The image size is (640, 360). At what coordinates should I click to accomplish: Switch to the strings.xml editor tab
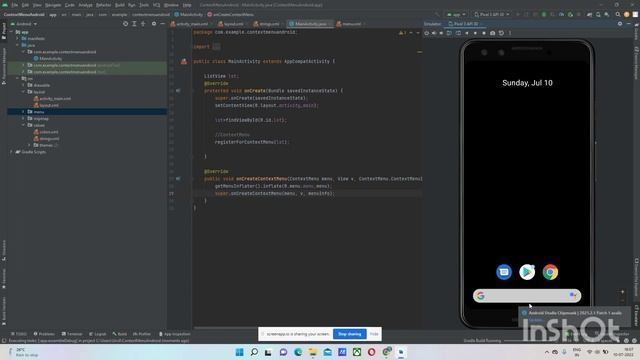click(x=267, y=24)
